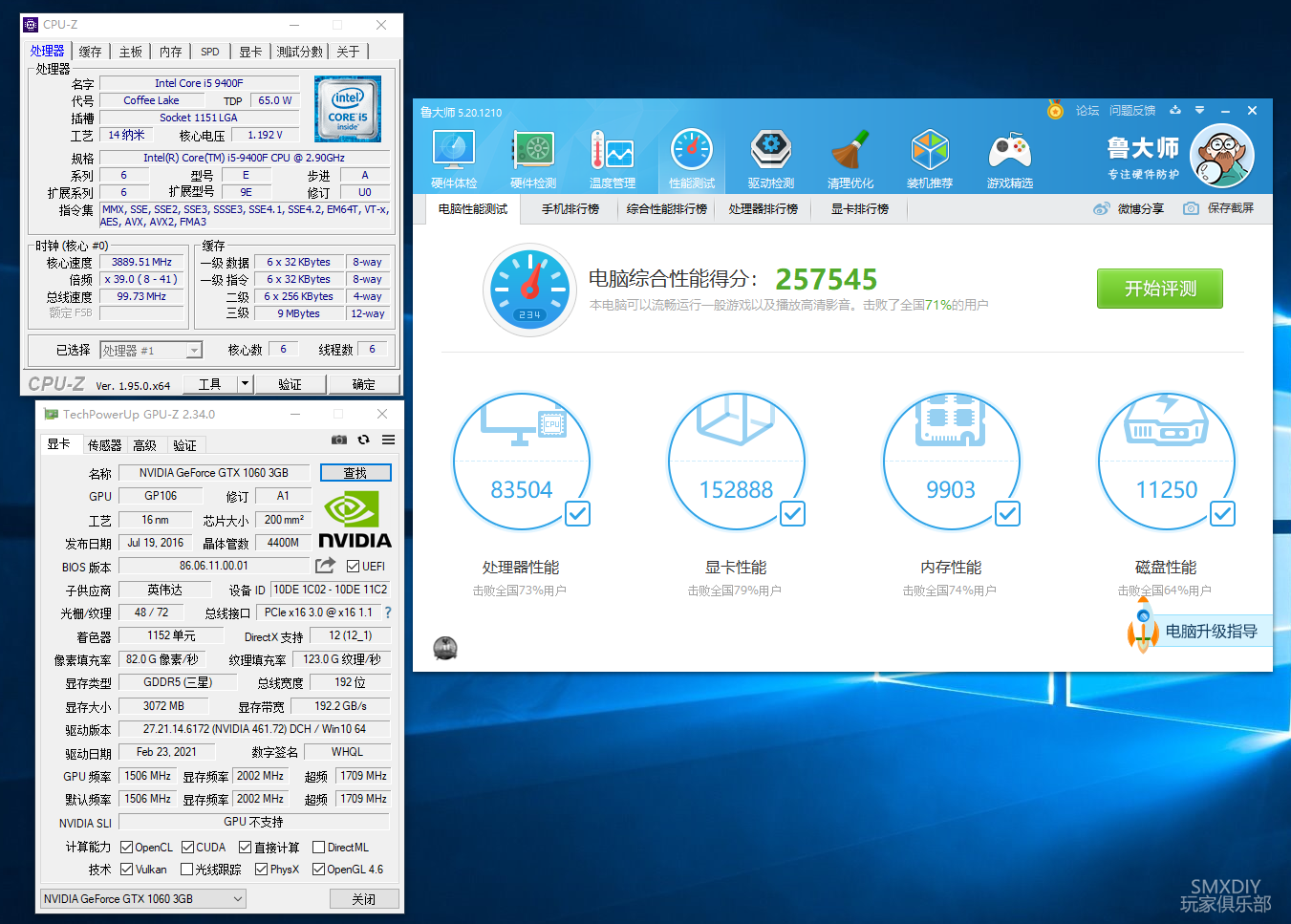Viewport: 1291px width, 924px height.
Task: Switch to CPU-Z 内存 tab
Action: [171, 52]
